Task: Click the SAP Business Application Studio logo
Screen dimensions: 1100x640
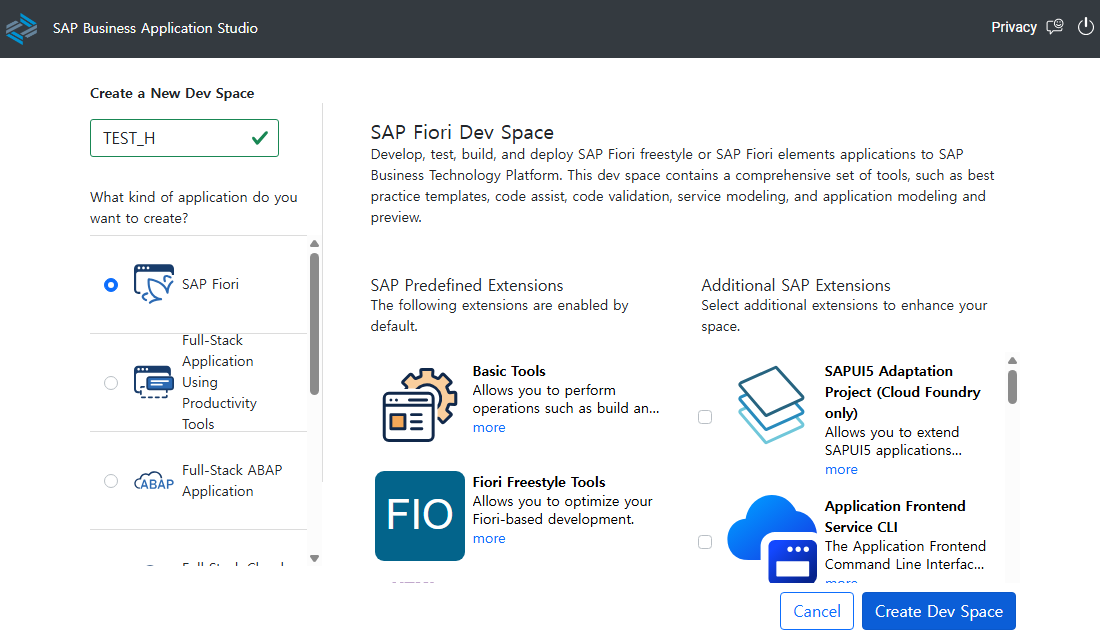Action: [21, 28]
